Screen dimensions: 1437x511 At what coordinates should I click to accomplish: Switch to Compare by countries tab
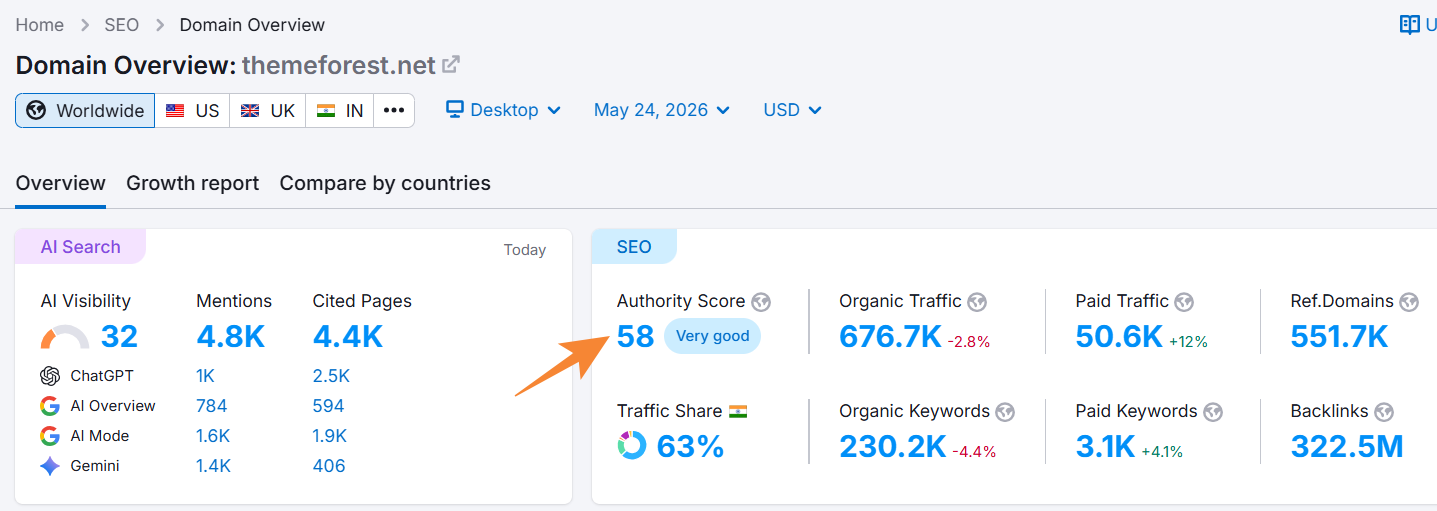385,184
